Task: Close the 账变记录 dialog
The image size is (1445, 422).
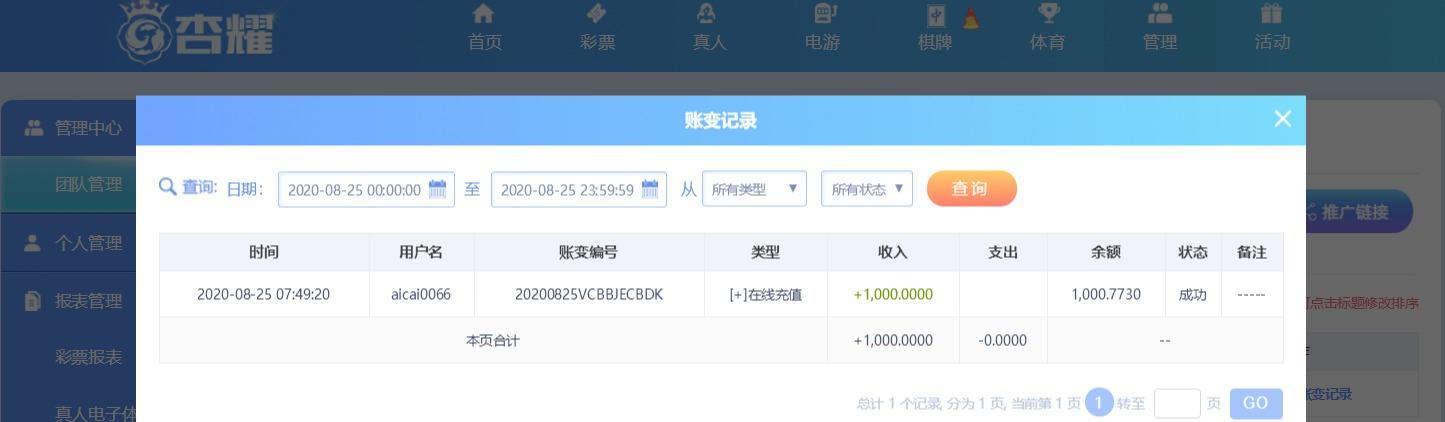Action: [1283, 119]
